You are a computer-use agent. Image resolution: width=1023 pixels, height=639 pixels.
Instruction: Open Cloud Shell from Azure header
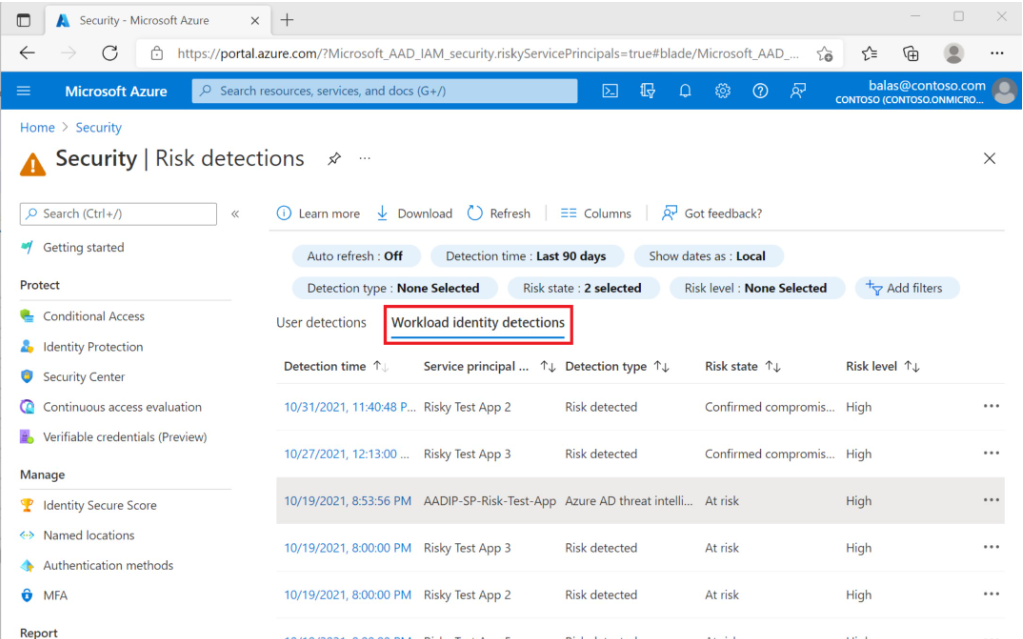coord(610,91)
